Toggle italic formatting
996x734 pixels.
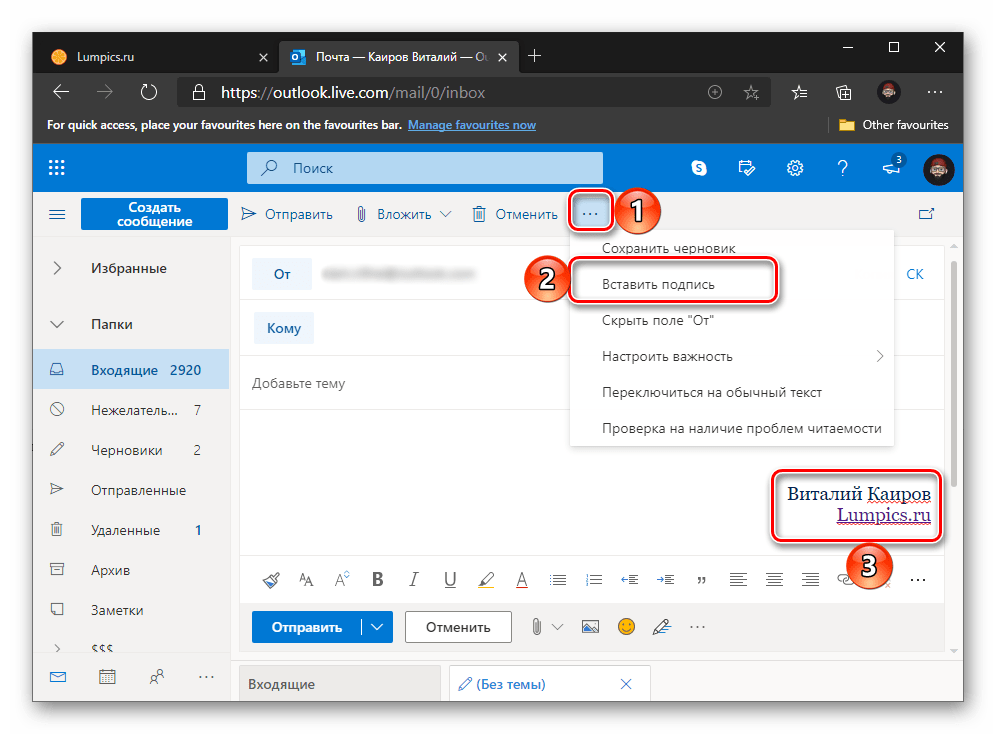click(414, 579)
